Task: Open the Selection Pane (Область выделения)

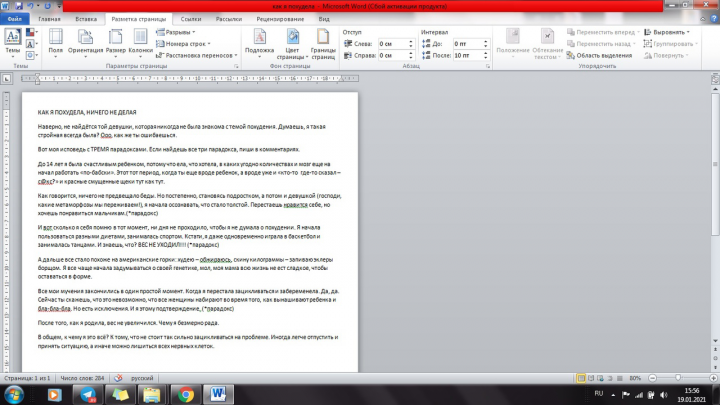Action: [599, 55]
